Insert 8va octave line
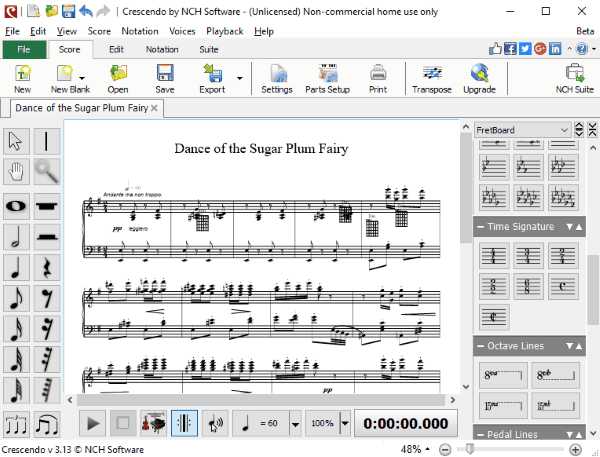 coord(502,375)
